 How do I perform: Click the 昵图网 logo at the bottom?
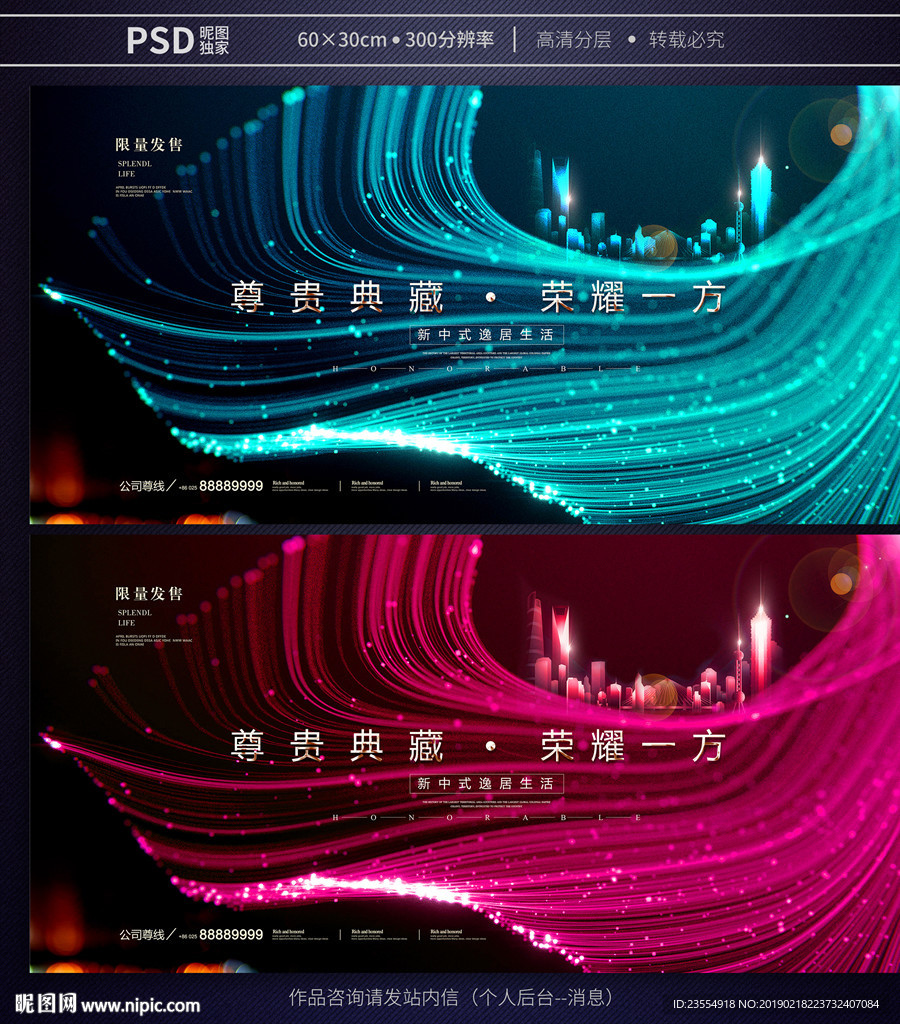pyautogui.click(x=46, y=1004)
